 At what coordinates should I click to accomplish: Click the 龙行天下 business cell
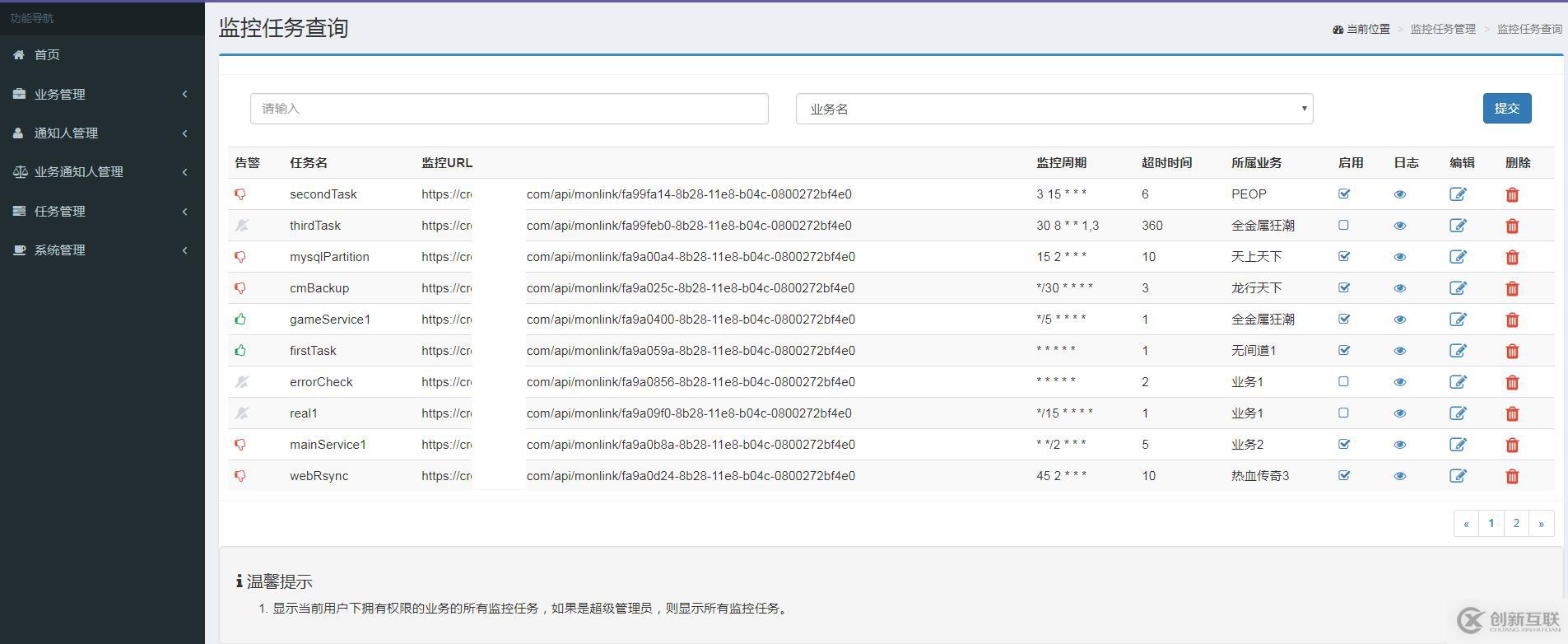(x=1256, y=288)
